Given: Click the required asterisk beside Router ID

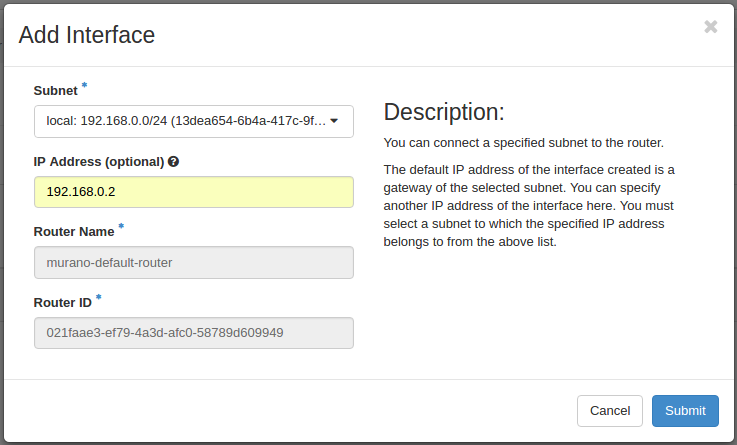Looking at the screenshot, I should [98, 298].
